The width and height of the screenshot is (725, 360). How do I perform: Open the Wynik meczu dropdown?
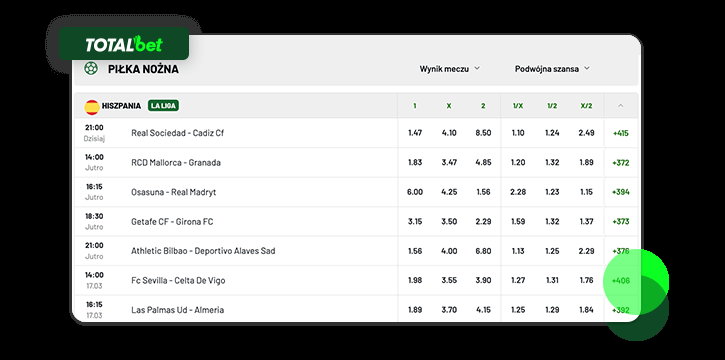449,69
